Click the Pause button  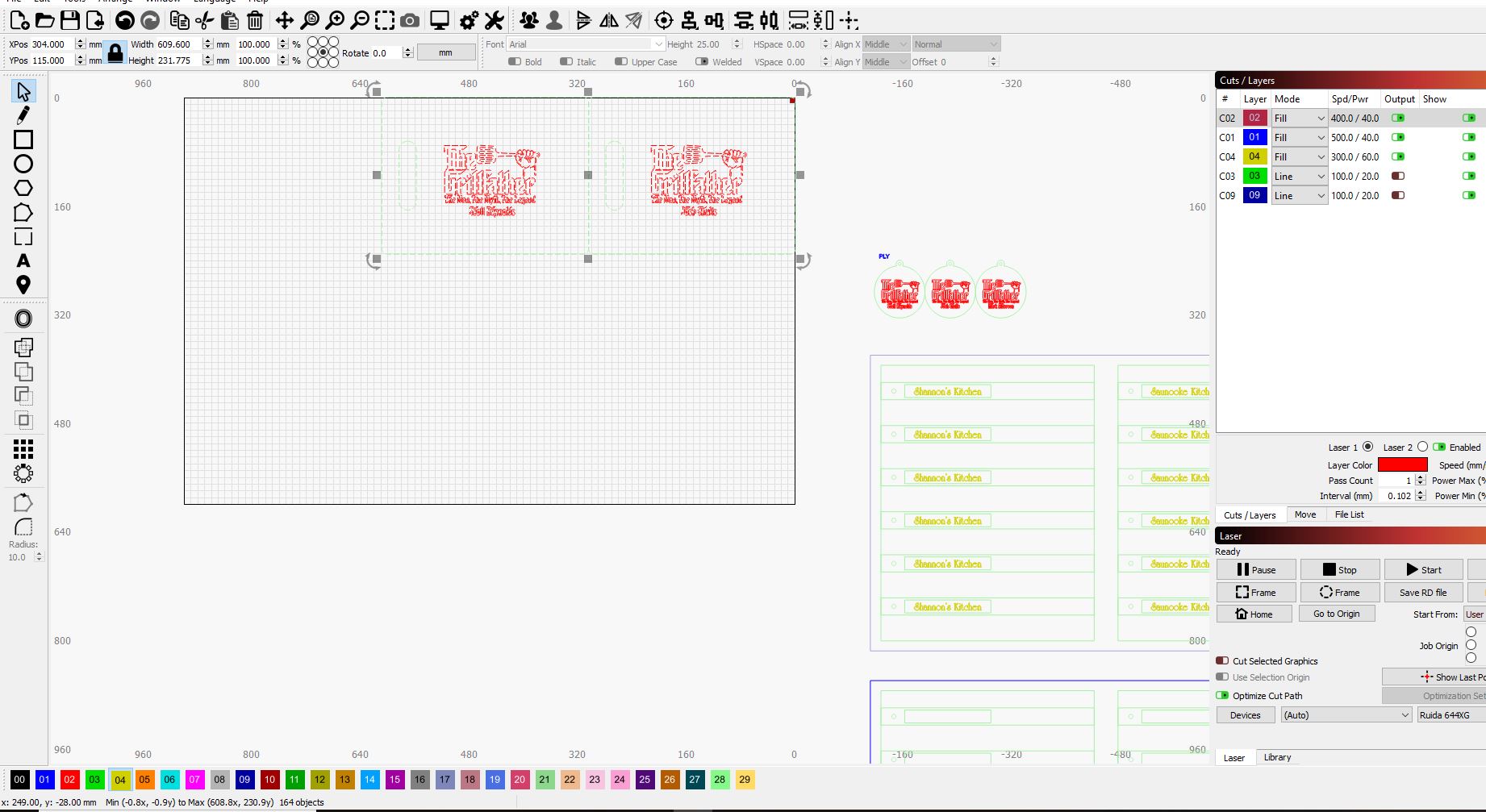coord(1256,569)
